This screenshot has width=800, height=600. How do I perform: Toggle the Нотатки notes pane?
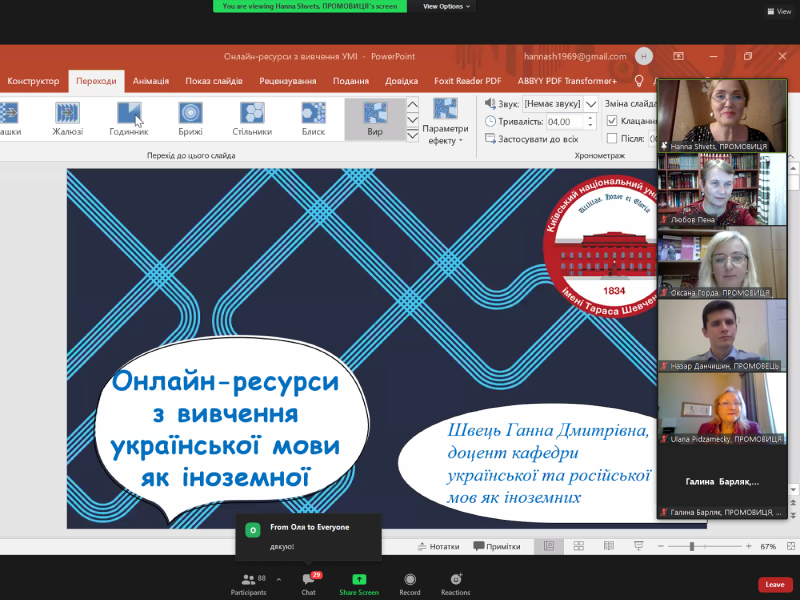coord(438,546)
